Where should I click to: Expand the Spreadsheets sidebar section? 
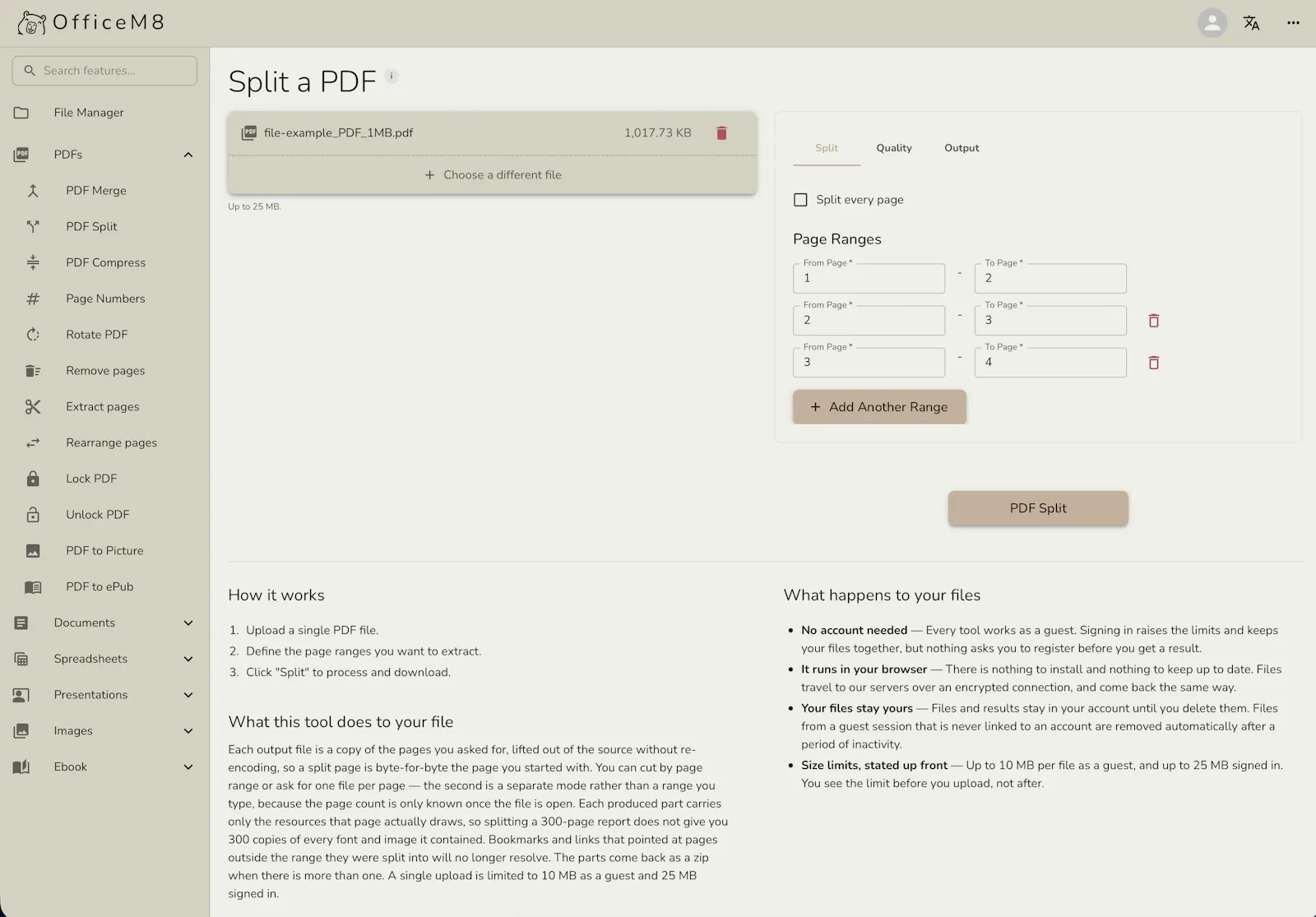tap(104, 659)
